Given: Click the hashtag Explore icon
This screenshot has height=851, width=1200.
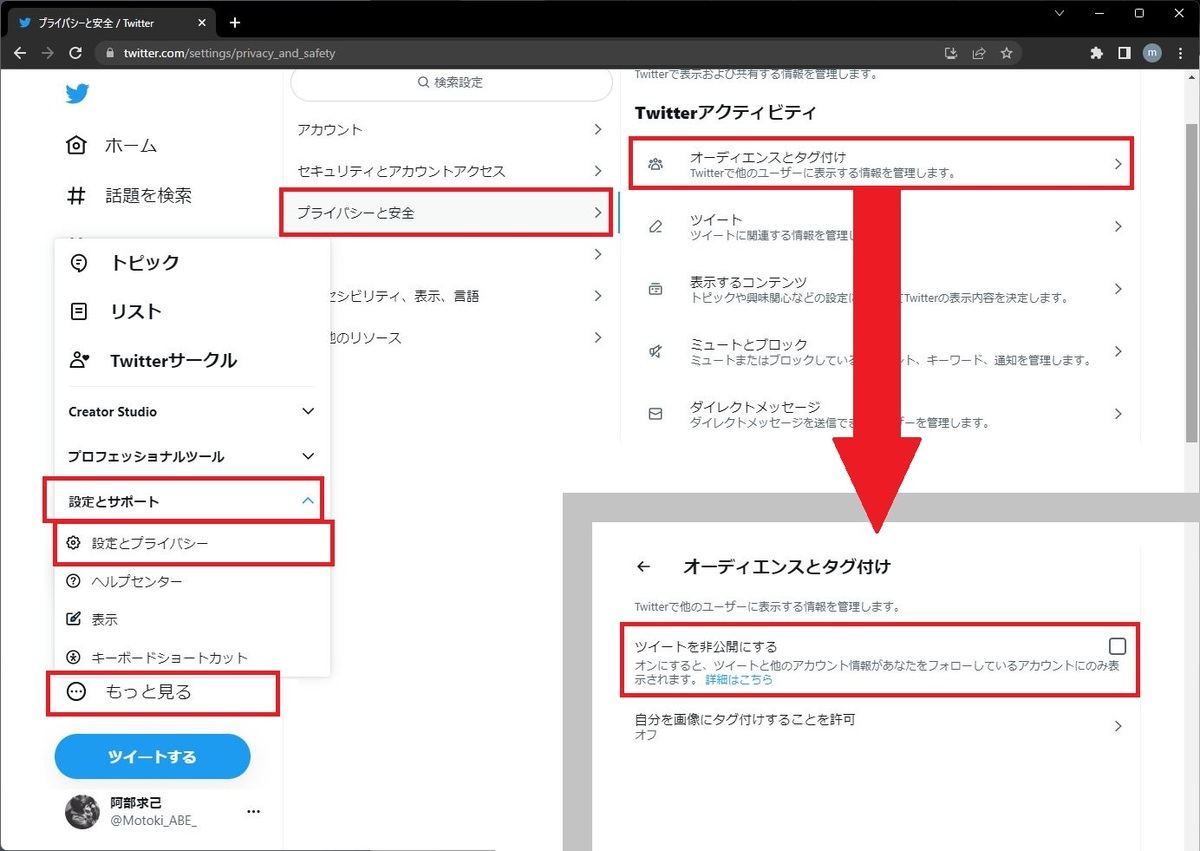Looking at the screenshot, I should 77,196.
